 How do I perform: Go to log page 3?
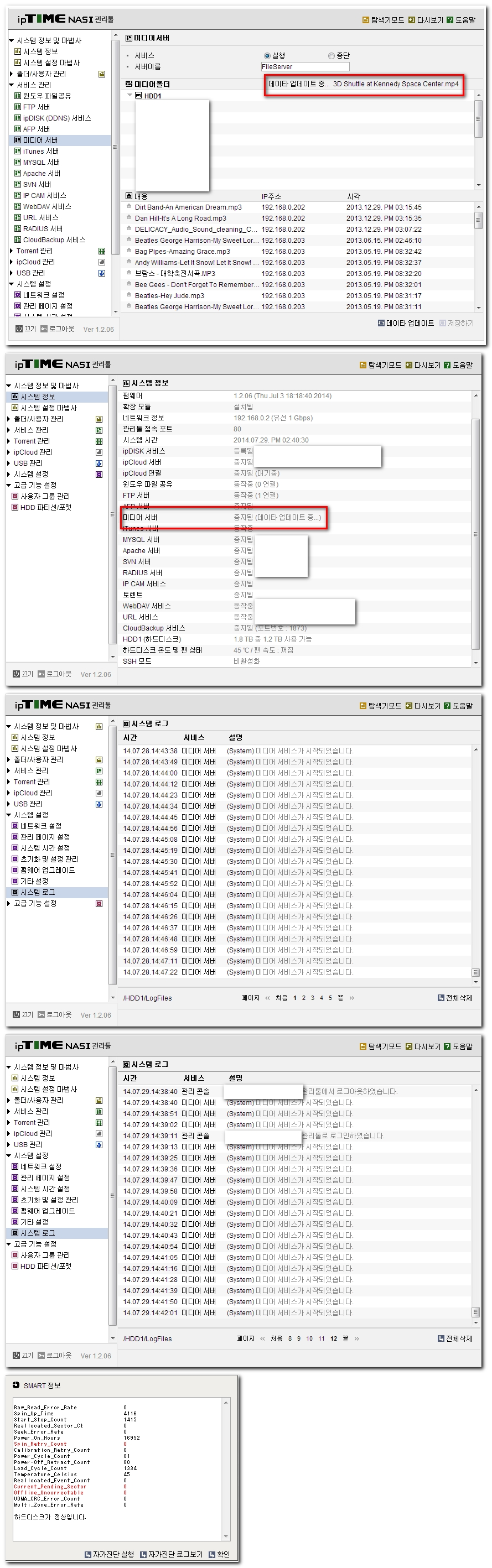click(312, 998)
